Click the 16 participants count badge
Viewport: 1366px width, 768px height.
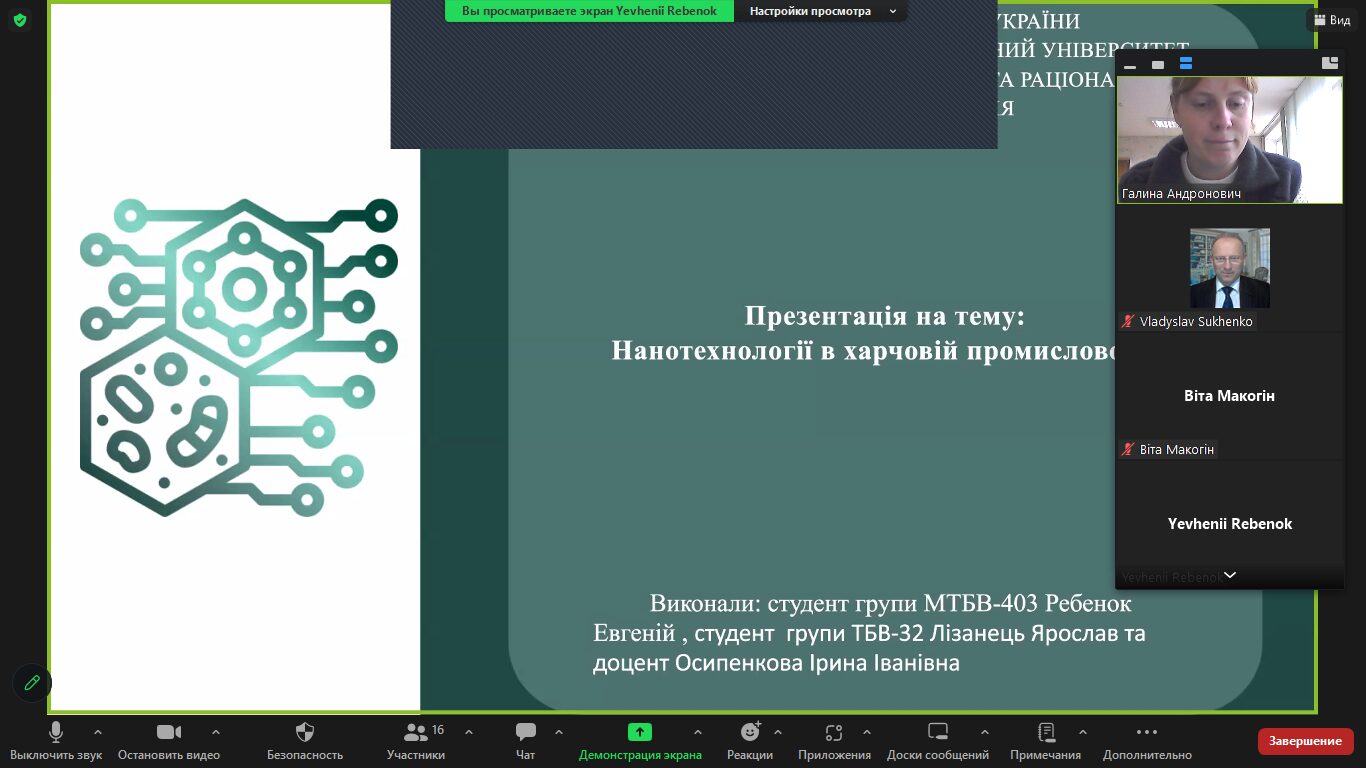pyautogui.click(x=438, y=730)
